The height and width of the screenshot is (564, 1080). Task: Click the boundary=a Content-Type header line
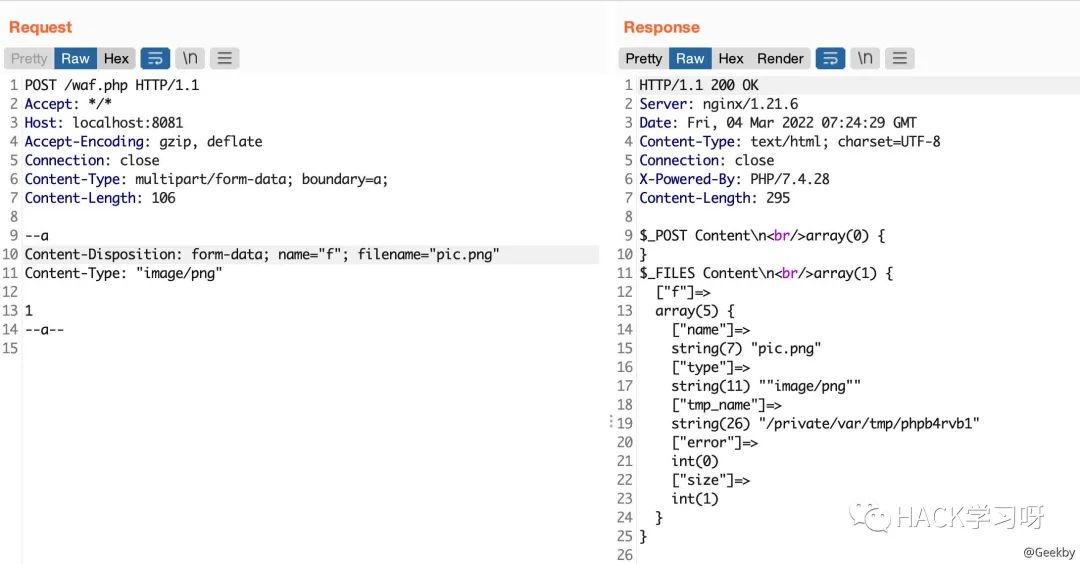point(206,179)
